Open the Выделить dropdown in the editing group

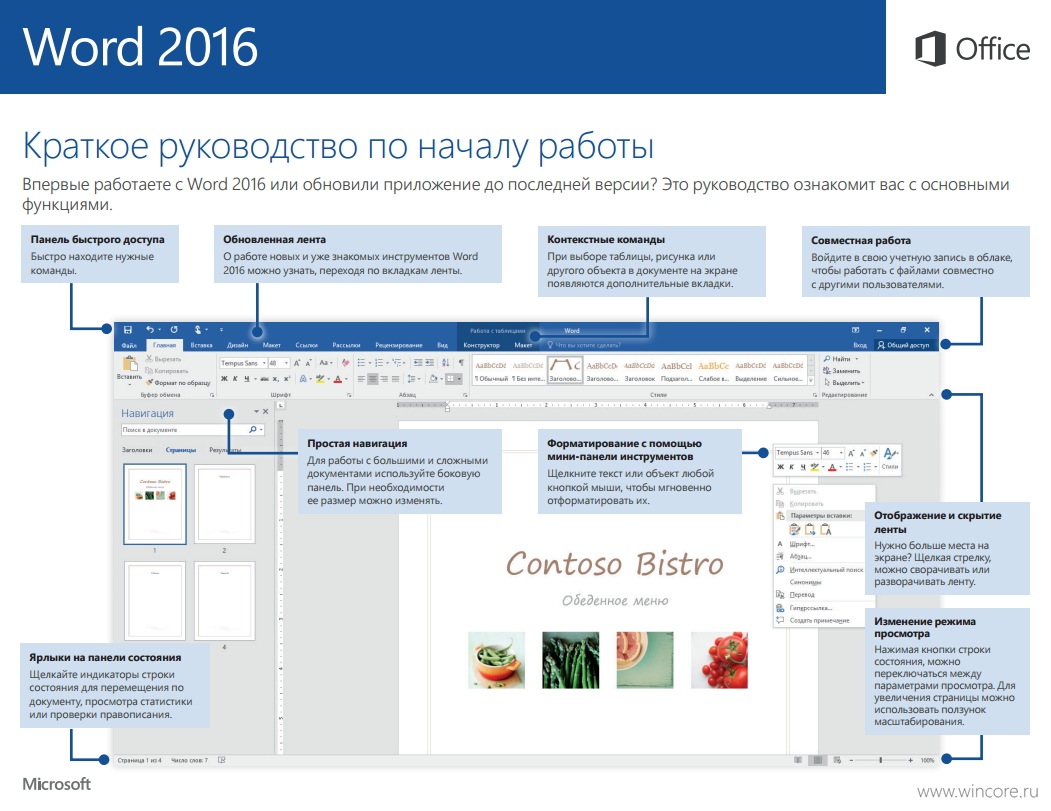[844, 383]
